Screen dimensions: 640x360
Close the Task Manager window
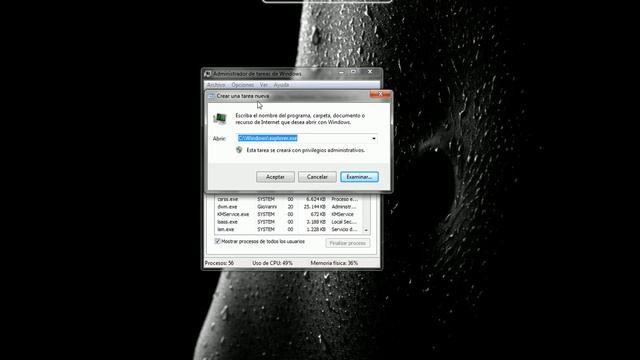click(x=370, y=72)
